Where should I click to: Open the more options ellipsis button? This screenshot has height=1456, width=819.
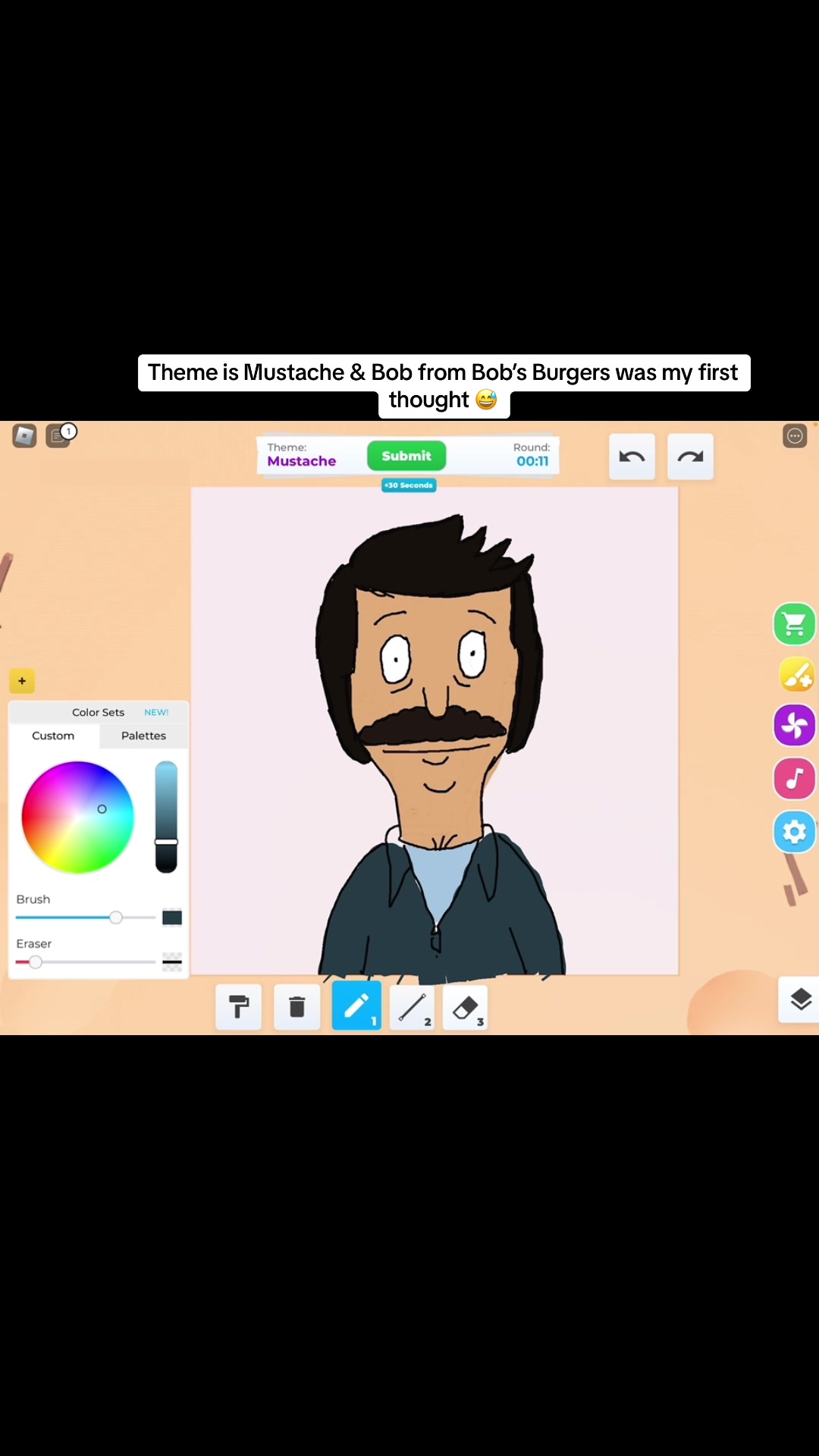[x=795, y=435]
